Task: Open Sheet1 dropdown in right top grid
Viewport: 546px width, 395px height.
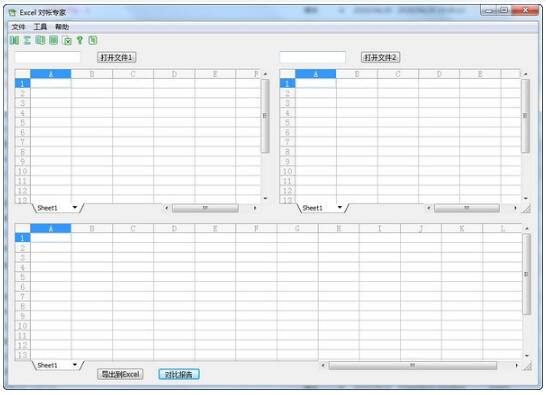Action: tap(340, 208)
